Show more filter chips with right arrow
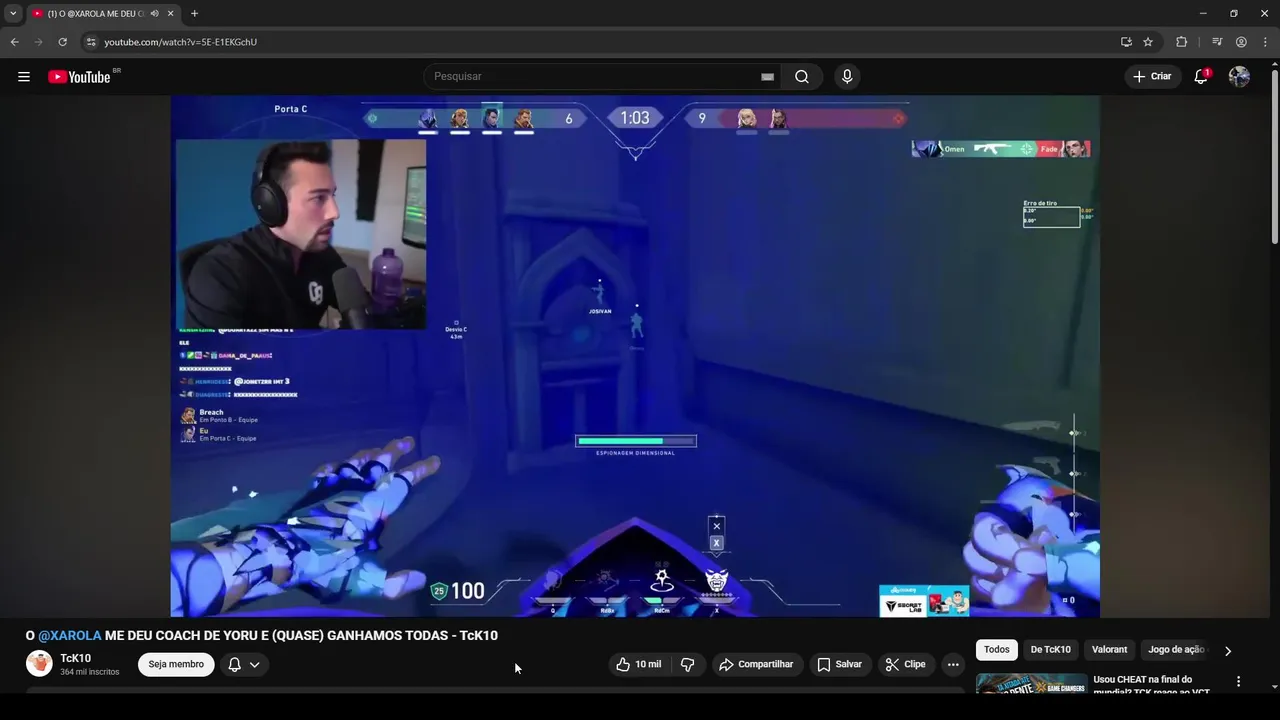1280x720 pixels. [1228, 651]
